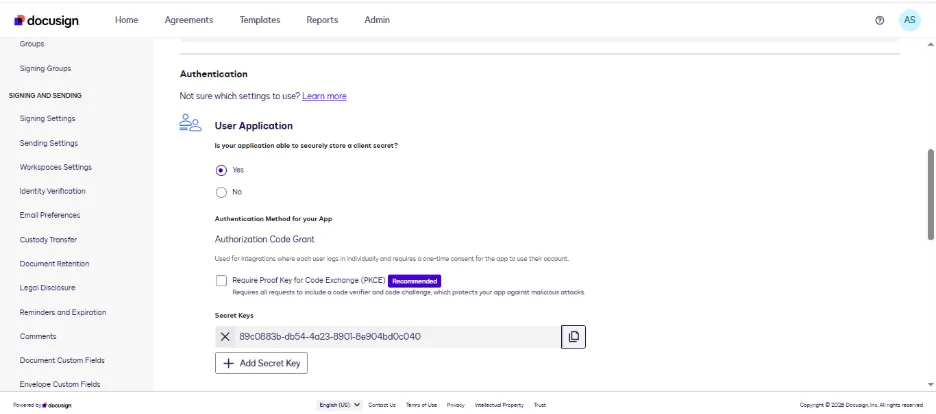The image size is (936, 414).
Task: Open Intellectual Property footer link
Action: [x=499, y=405]
